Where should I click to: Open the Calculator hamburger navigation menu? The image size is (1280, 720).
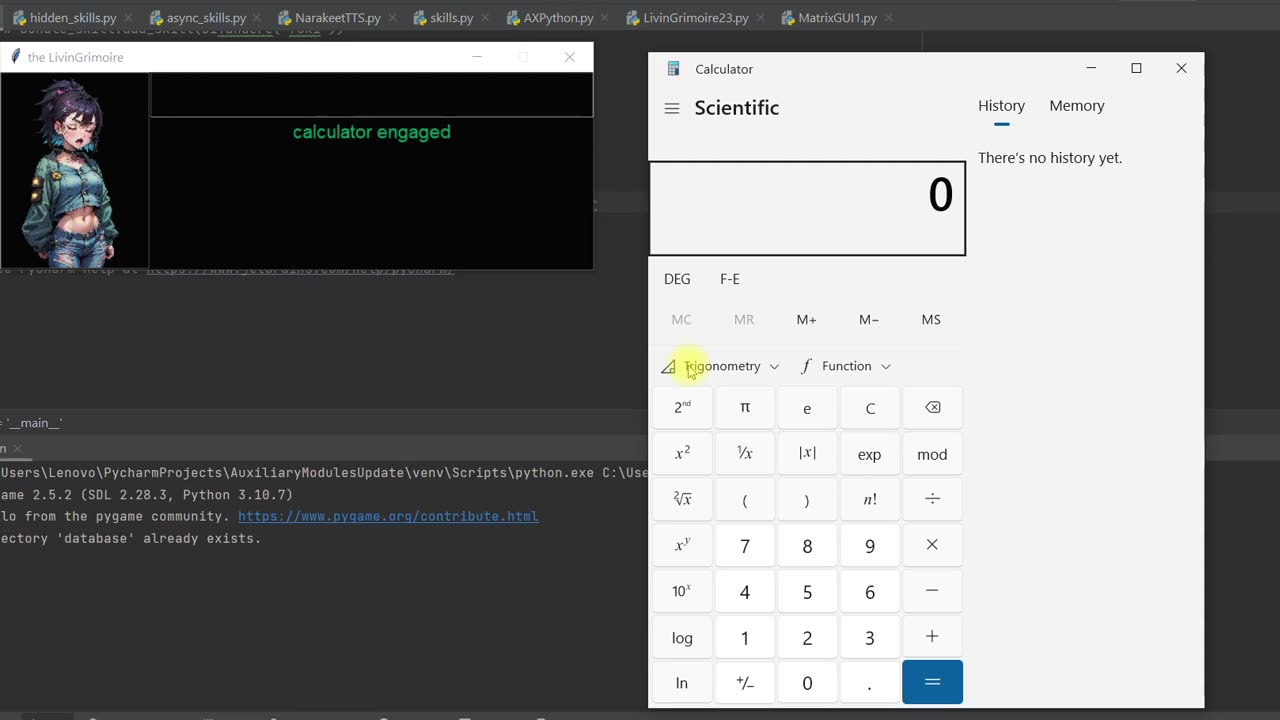(x=672, y=108)
